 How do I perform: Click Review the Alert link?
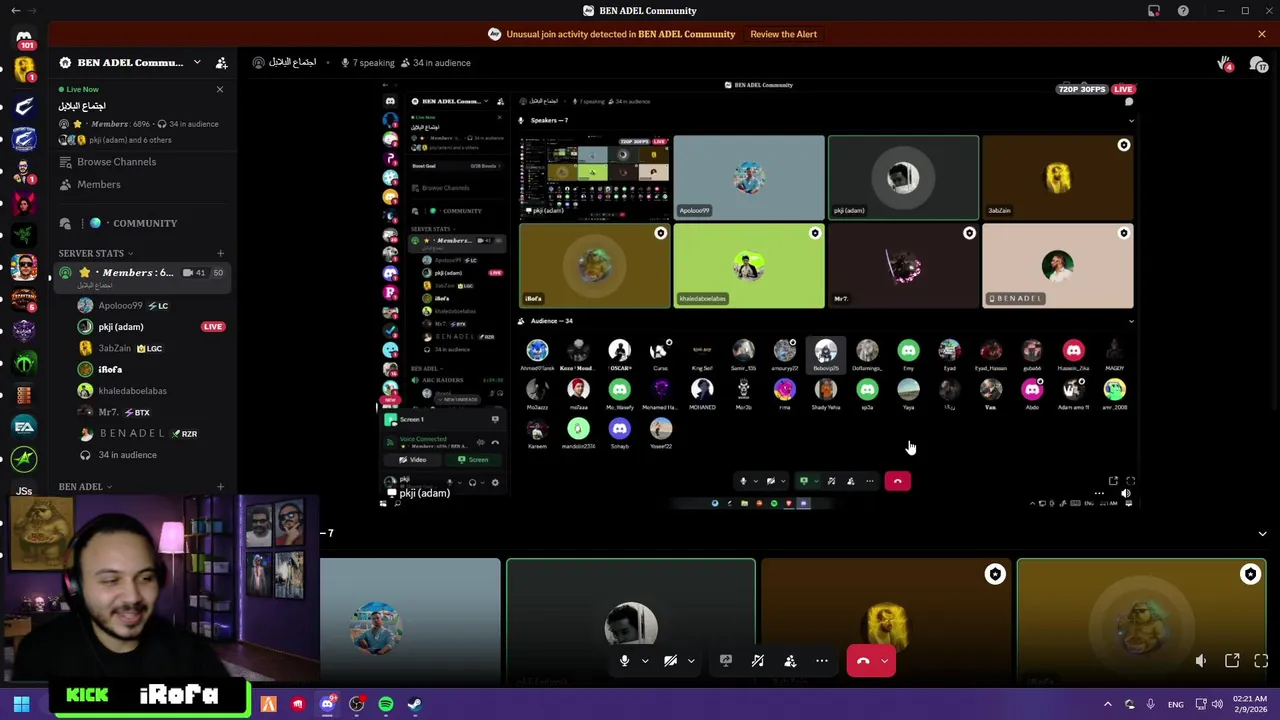tap(783, 34)
